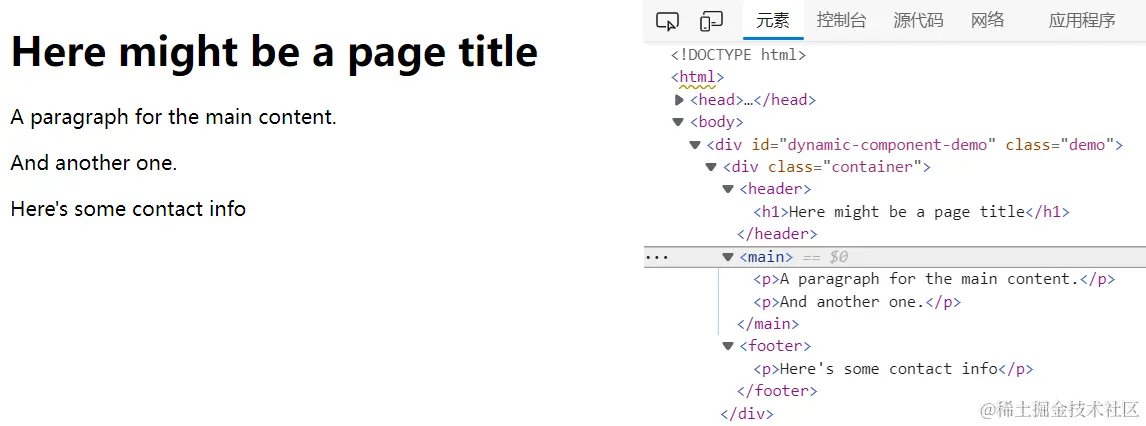The height and width of the screenshot is (426, 1146).
Task: Select the contact info p node in footer
Action: pyautogui.click(x=893, y=369)
